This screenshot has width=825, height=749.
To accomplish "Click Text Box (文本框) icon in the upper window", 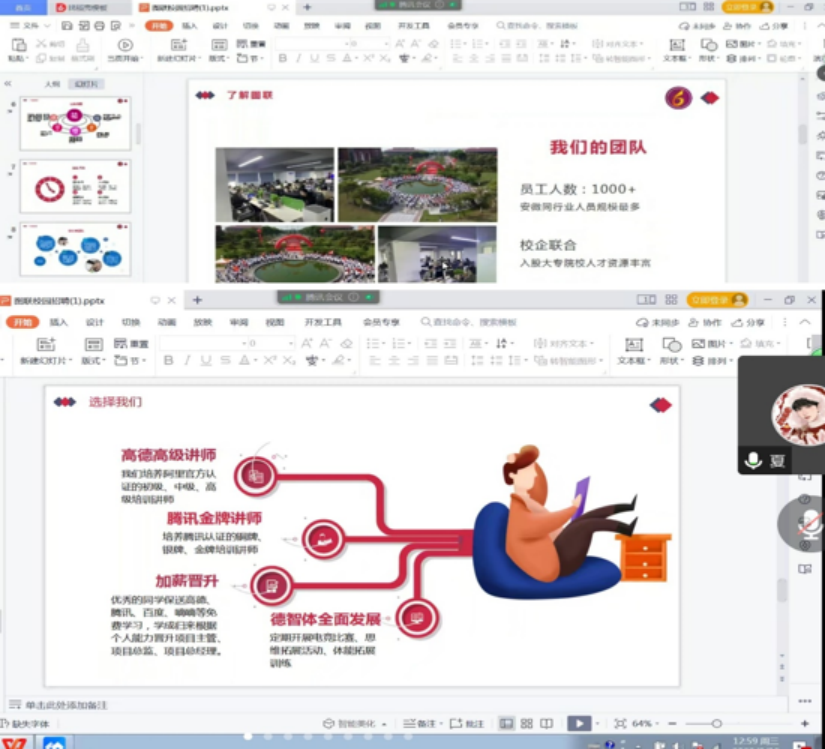I will coord(677,45).
